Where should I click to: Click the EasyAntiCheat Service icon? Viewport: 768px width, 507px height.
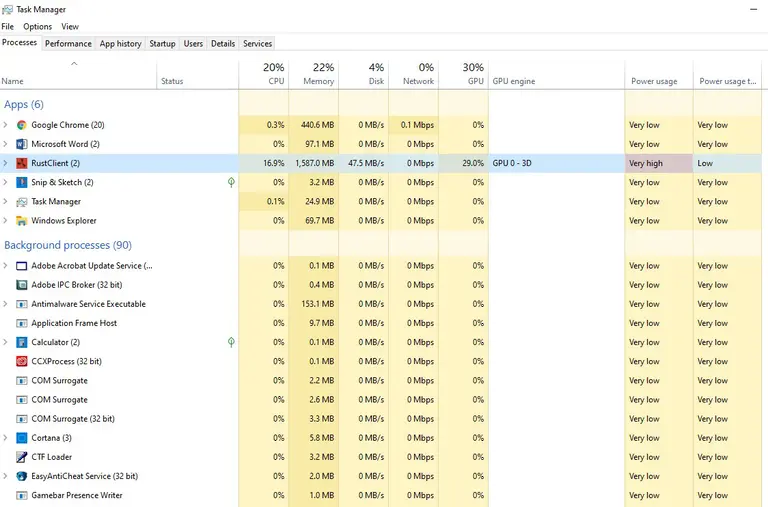pyautogui.click(x=22, y=476)
